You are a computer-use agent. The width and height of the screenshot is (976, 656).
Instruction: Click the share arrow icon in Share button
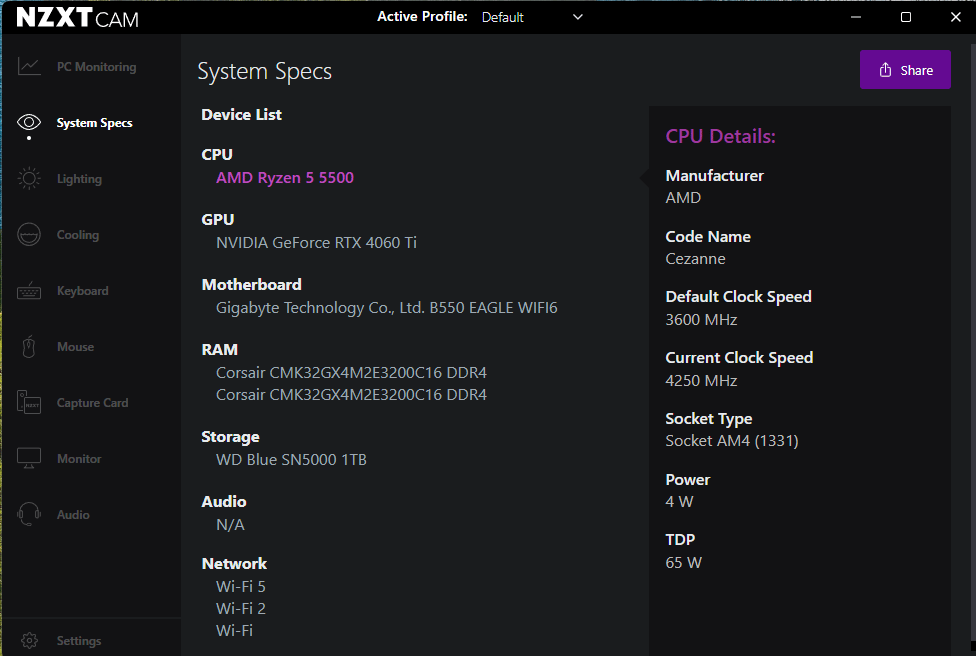pos(885,70)
